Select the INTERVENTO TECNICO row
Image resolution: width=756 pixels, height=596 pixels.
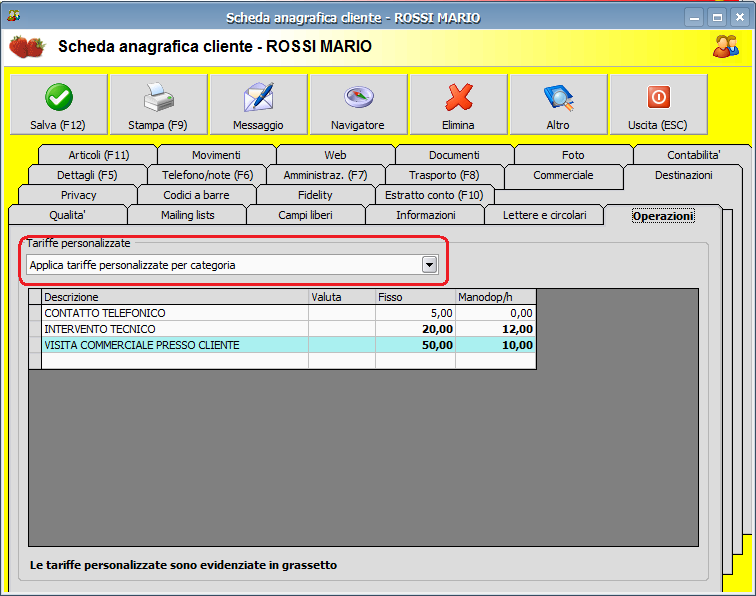[288, 329]
